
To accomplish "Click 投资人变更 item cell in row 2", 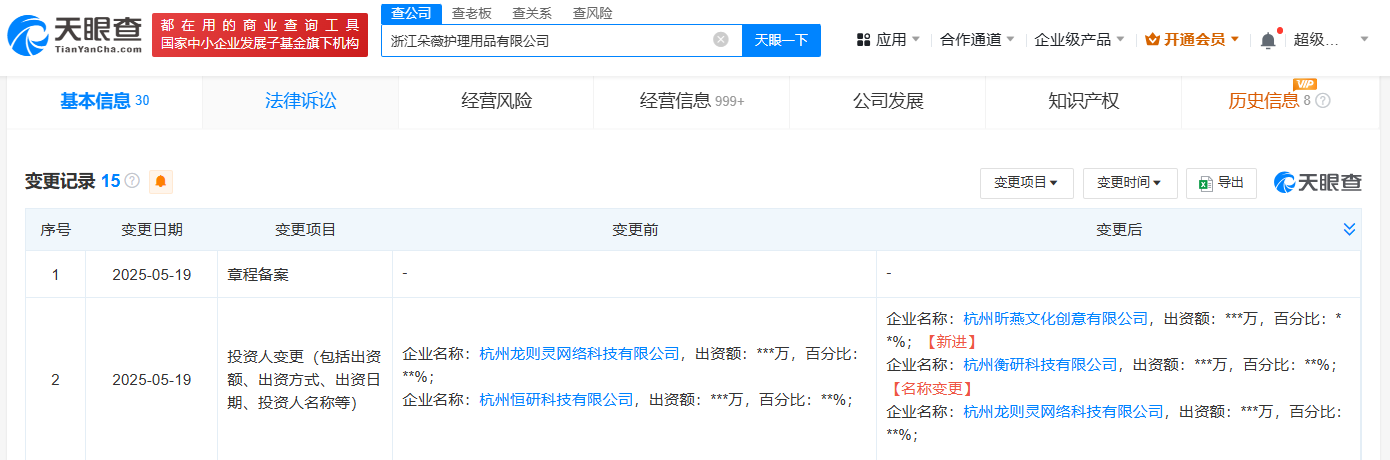I will coord(305,379).
